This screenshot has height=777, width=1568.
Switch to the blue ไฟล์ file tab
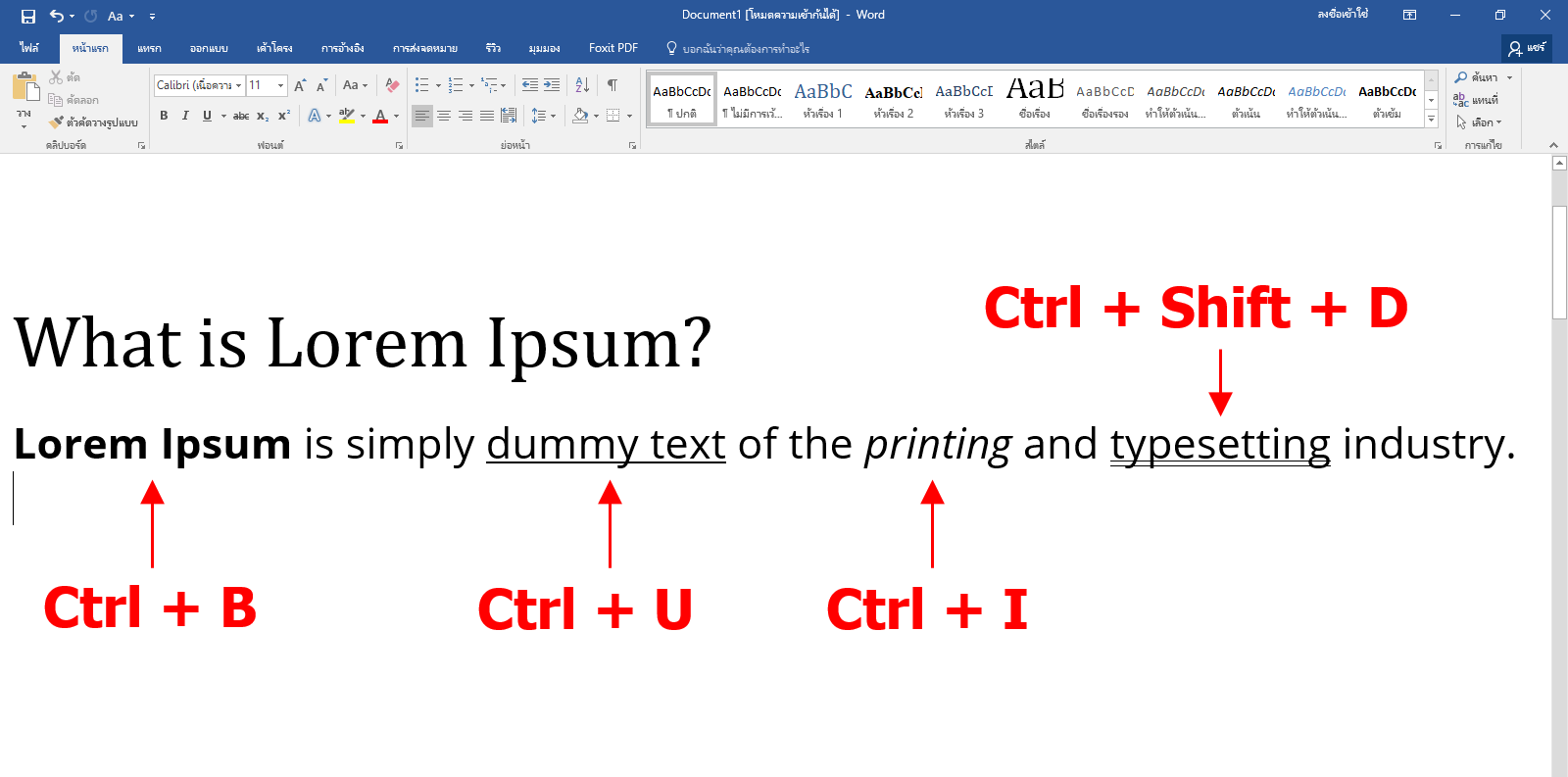click(x=29, y=48)
